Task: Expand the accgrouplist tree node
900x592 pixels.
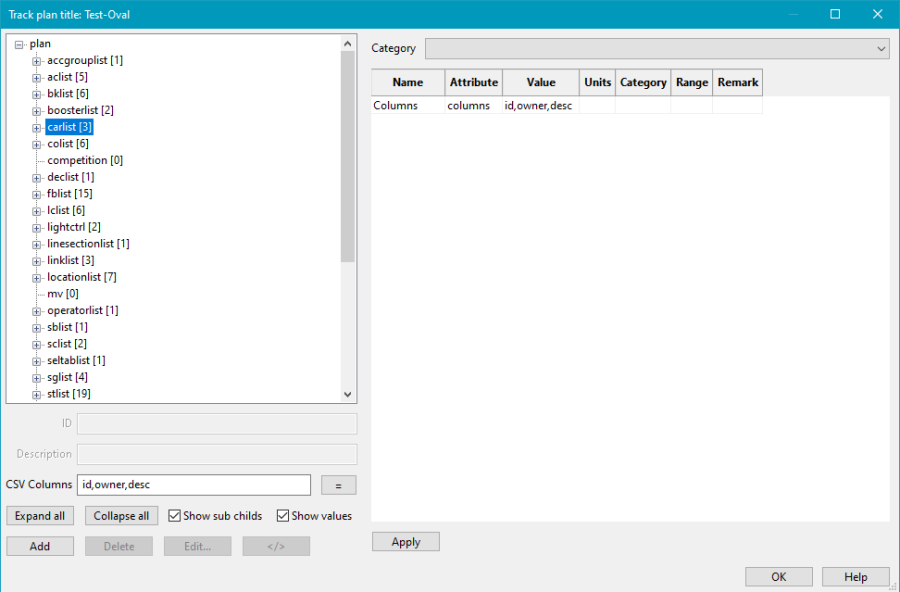Action: 37,61
